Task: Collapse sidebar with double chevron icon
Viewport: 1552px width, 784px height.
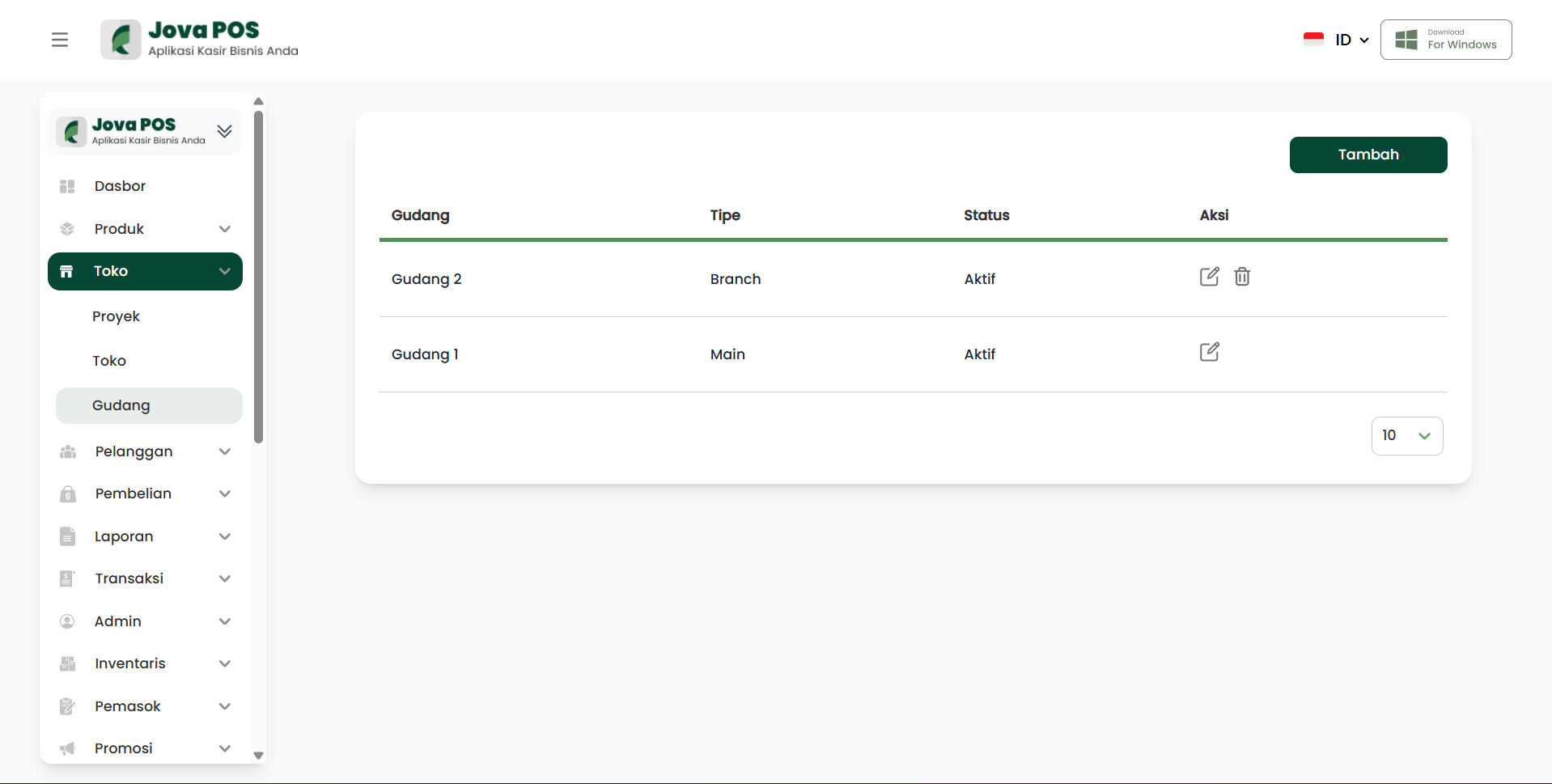Action: (x=224, y=131)
